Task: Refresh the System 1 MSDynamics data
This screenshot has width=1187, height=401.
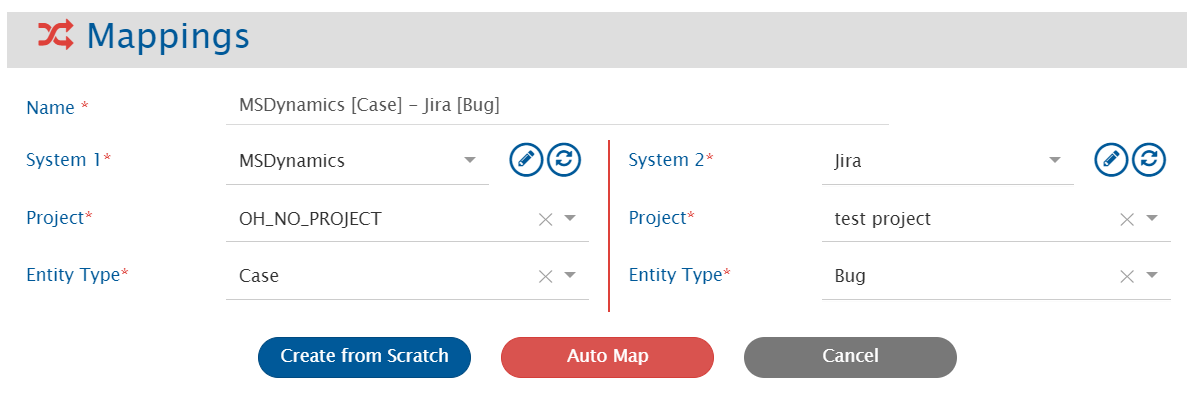Action: (x=564, y=160)
